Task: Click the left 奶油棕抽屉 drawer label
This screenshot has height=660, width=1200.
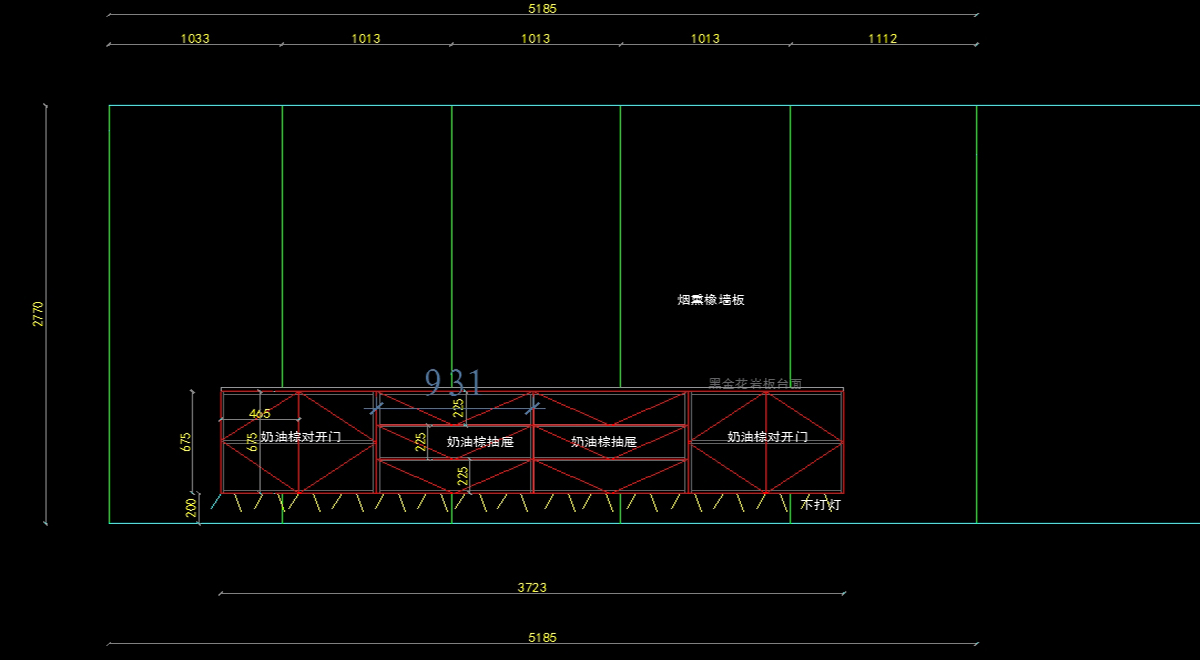Action: click(x=480, y=441)
